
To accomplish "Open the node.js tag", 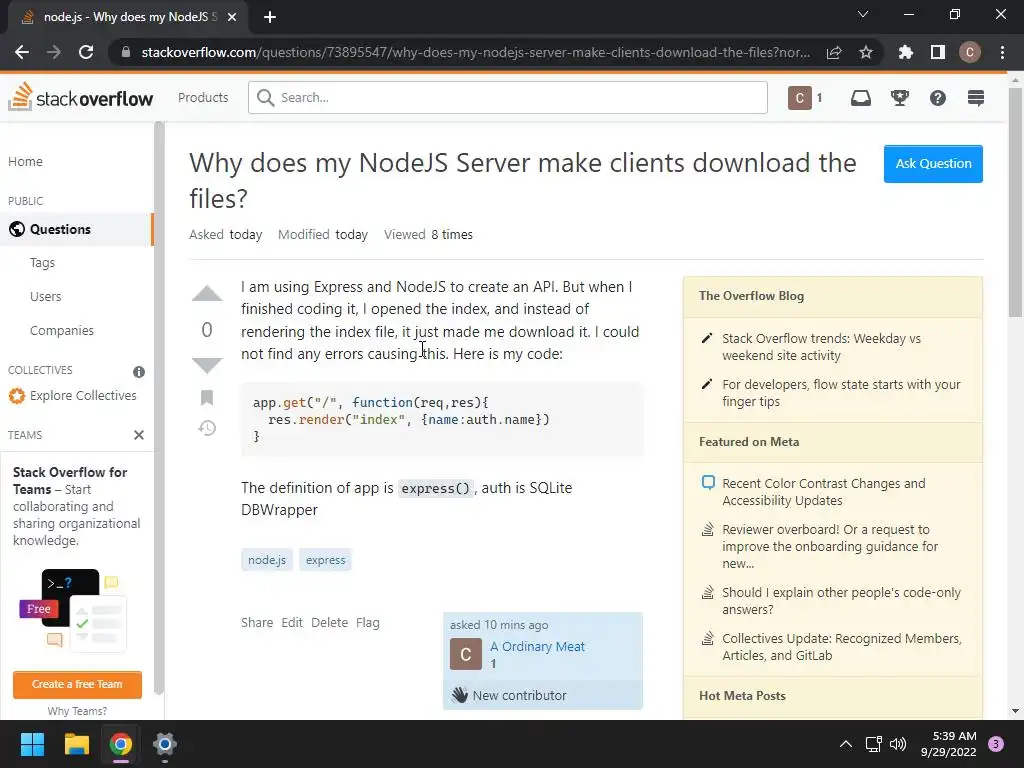I will pos(267,560).
